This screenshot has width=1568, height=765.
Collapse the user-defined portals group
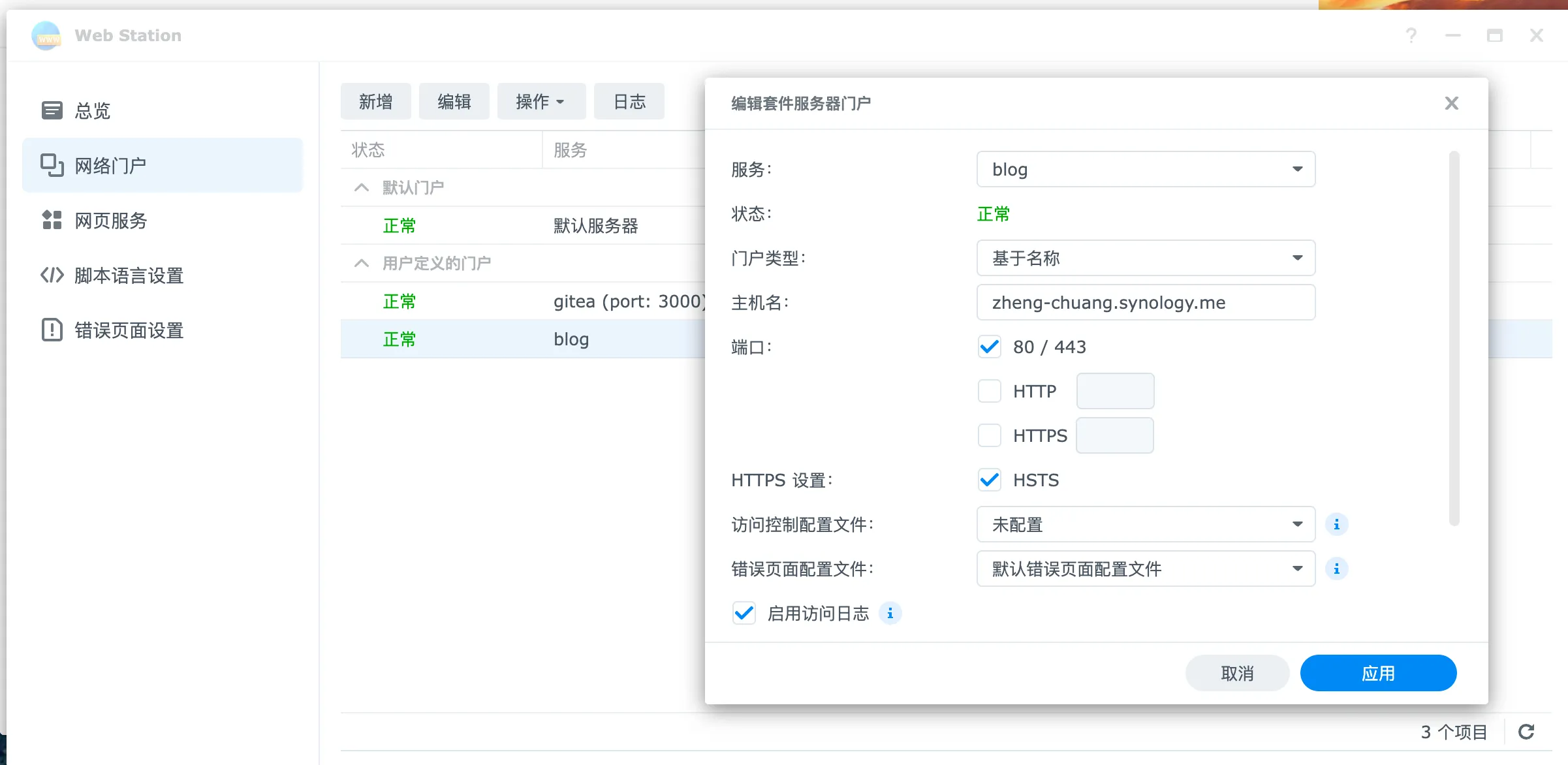pyautogui.click(x=361, y=263)
